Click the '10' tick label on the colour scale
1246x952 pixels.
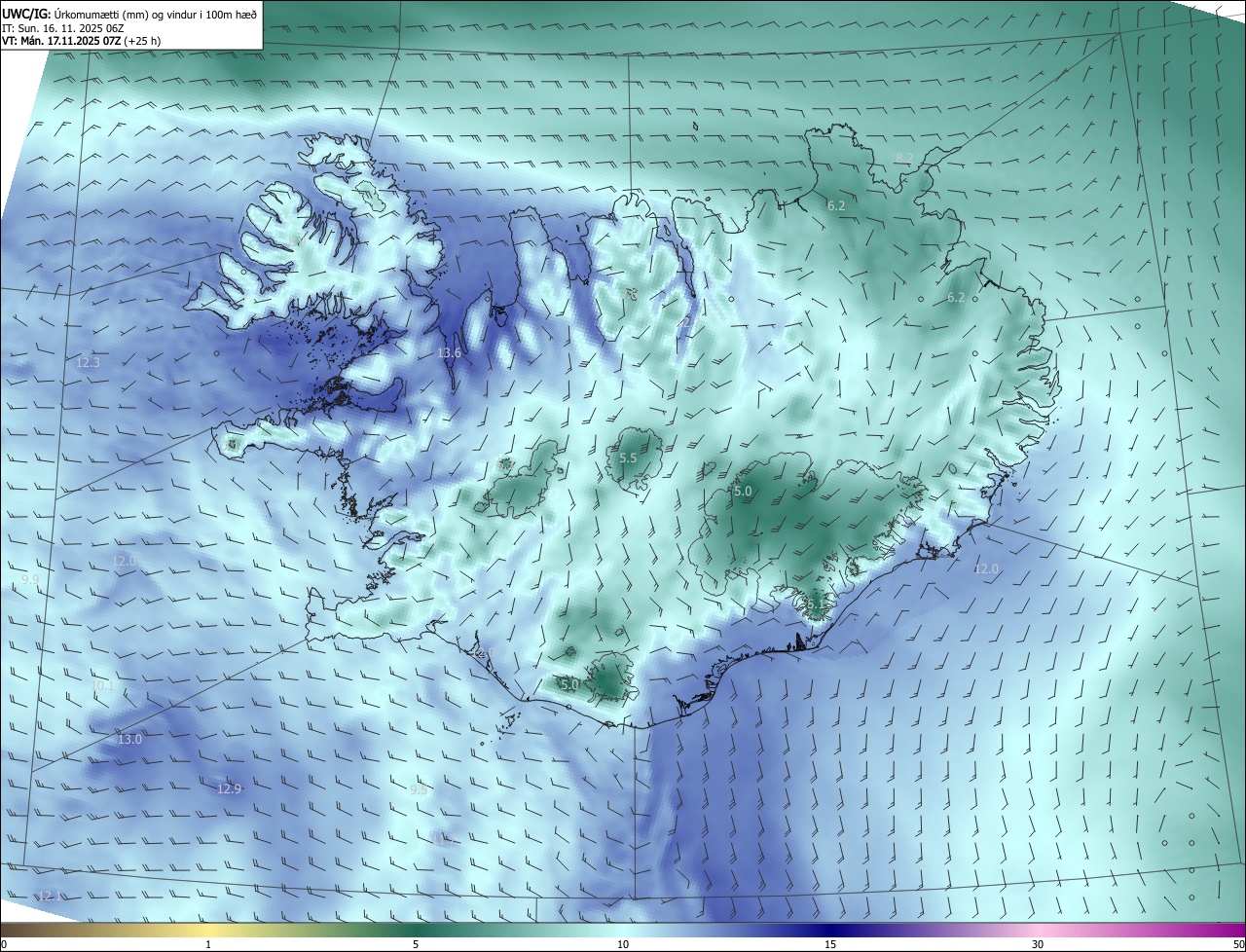pos(623,944)
